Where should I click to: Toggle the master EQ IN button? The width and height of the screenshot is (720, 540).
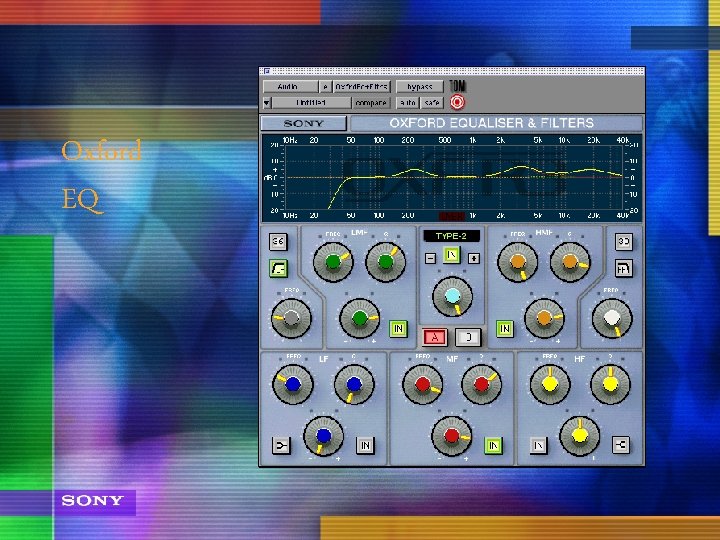click(x=452, y=255)
